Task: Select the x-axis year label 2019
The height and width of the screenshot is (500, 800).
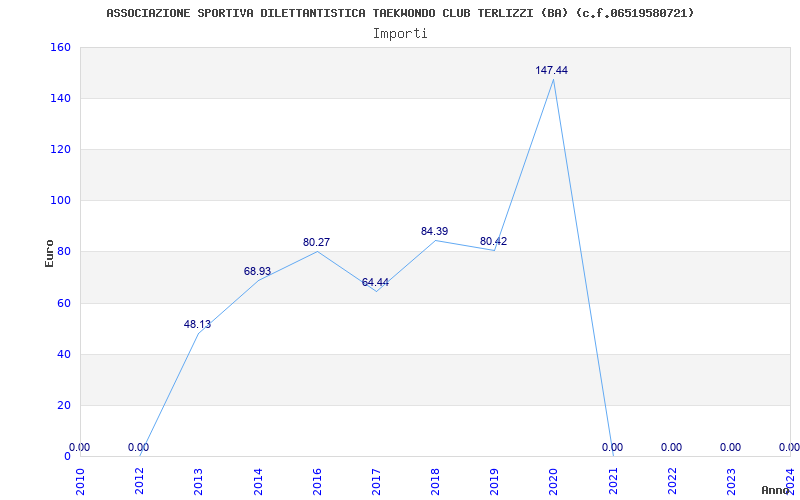Action: tap(495, 481)
